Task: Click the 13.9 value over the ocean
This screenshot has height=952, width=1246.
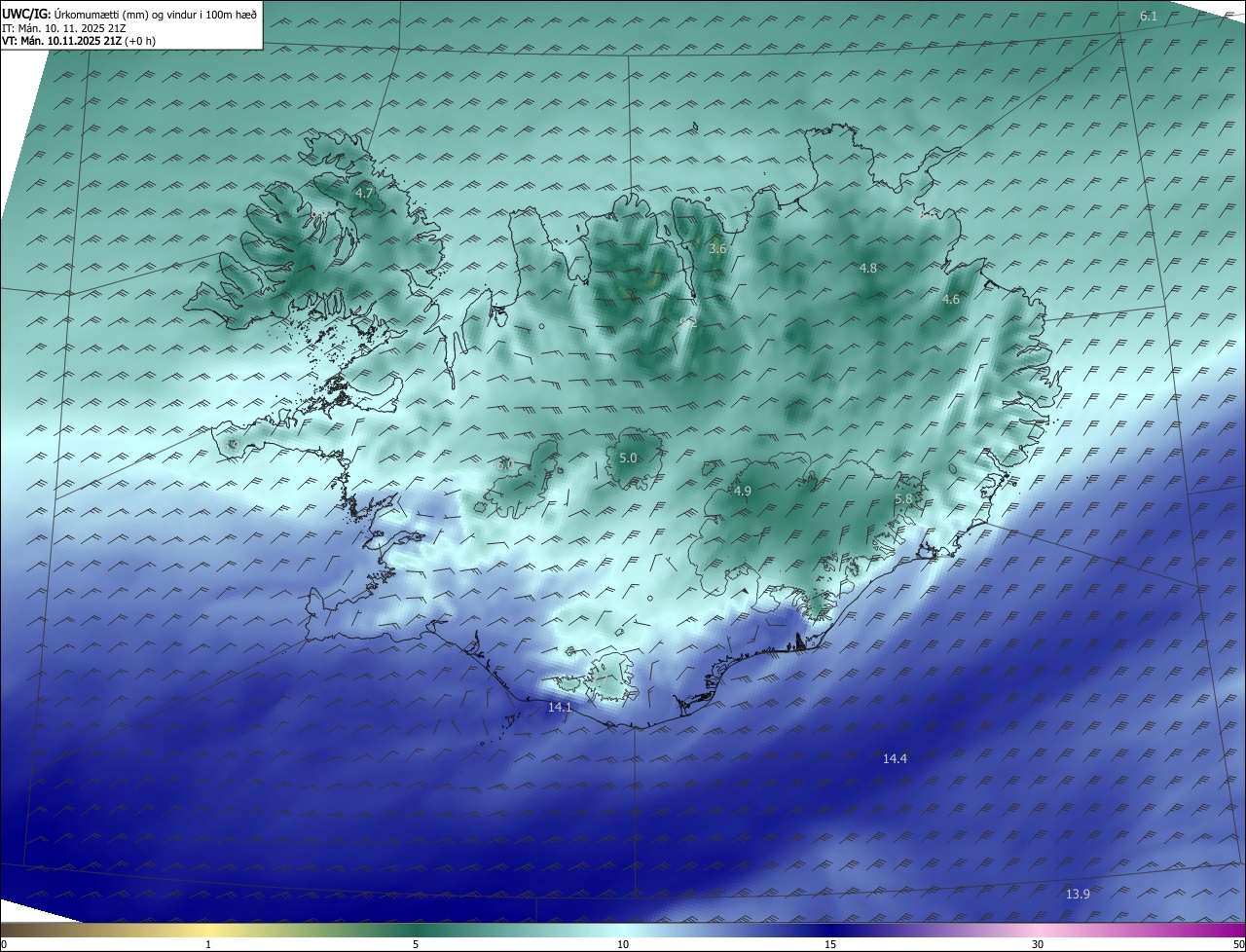Action: (x=1077, y=894)
